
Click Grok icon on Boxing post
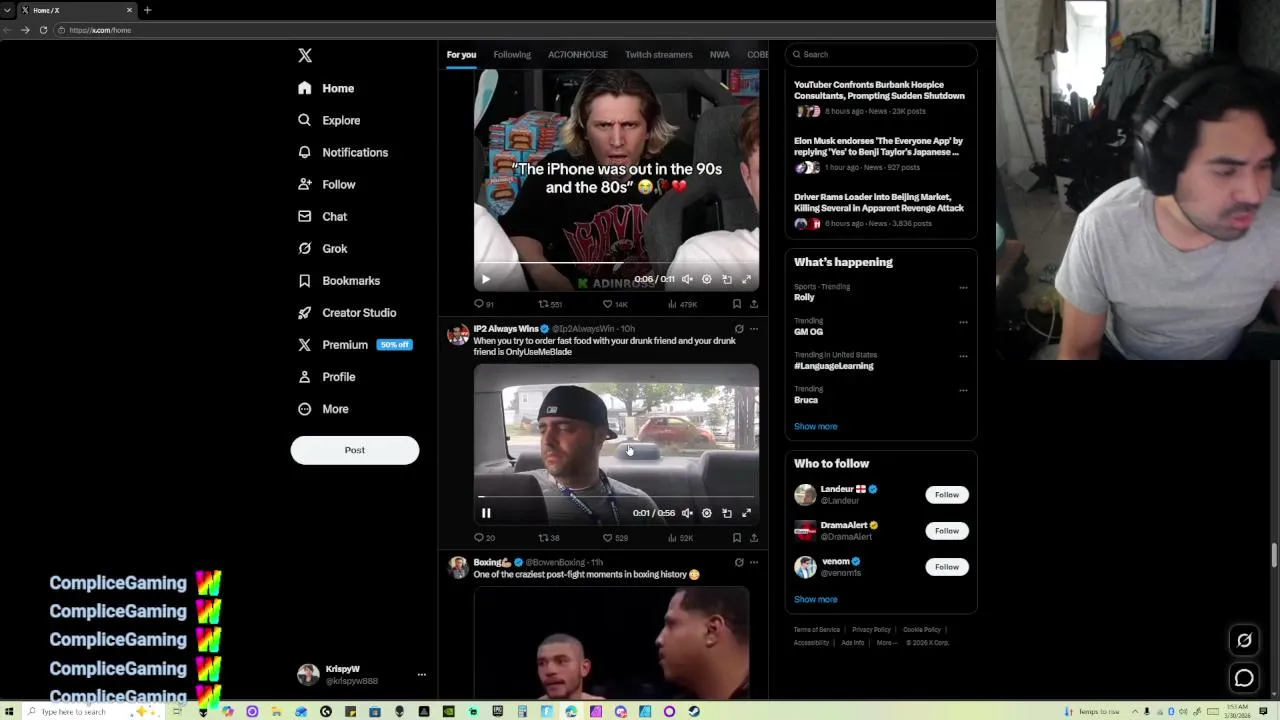click(x=739, y=562)
